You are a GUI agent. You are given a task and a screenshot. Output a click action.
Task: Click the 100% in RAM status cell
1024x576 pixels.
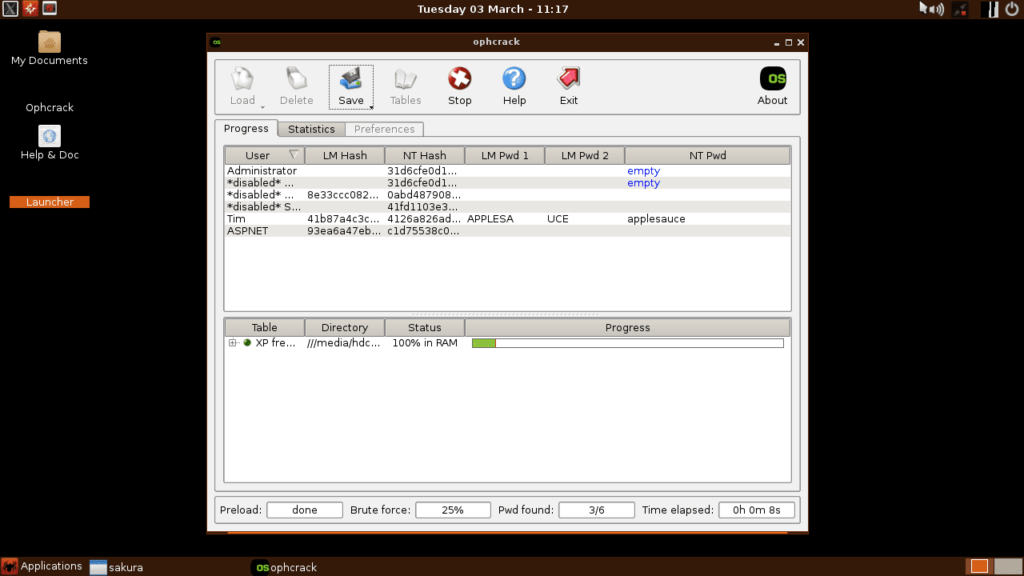pos(424,343)
